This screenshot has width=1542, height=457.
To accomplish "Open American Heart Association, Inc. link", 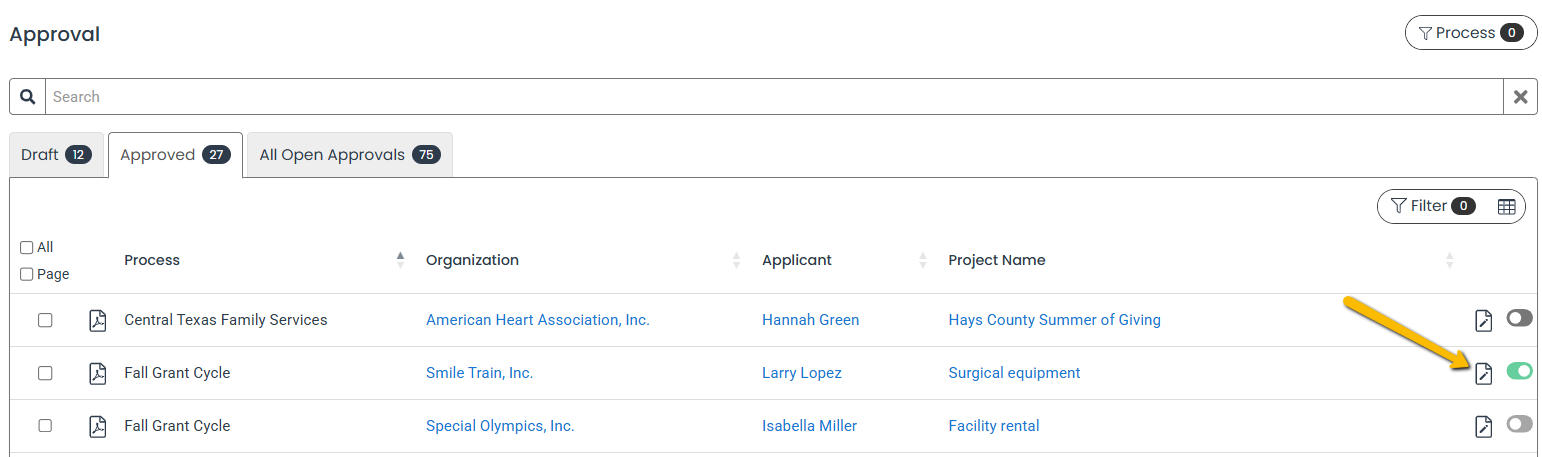I will point(538,320).
